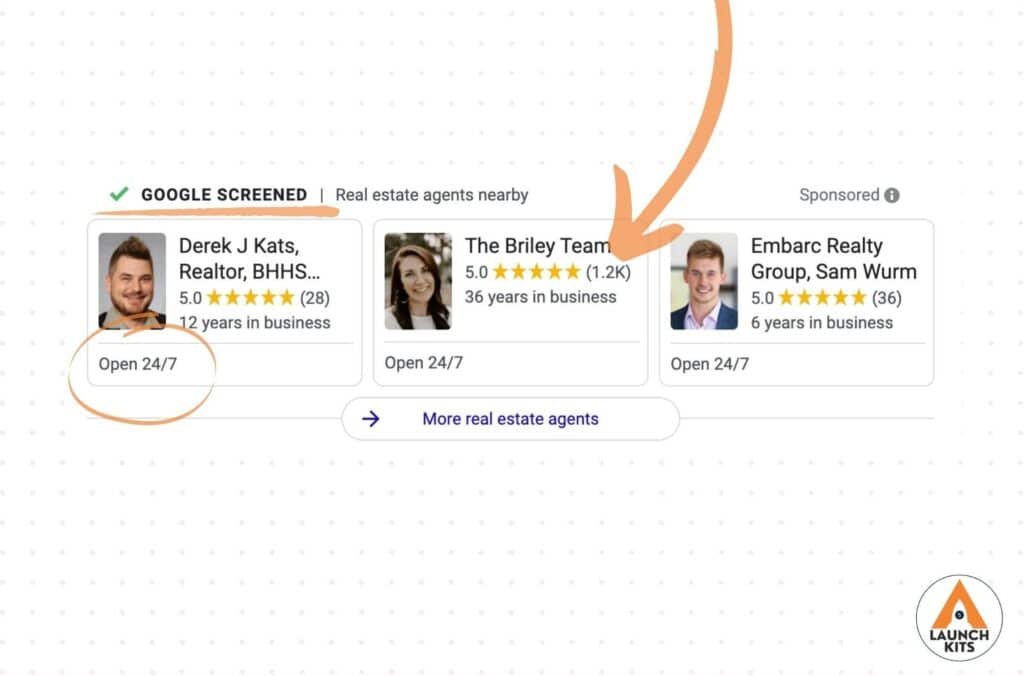Click 6 years in business text
This screenshot has height=676, width=1024.
[822, 323]
